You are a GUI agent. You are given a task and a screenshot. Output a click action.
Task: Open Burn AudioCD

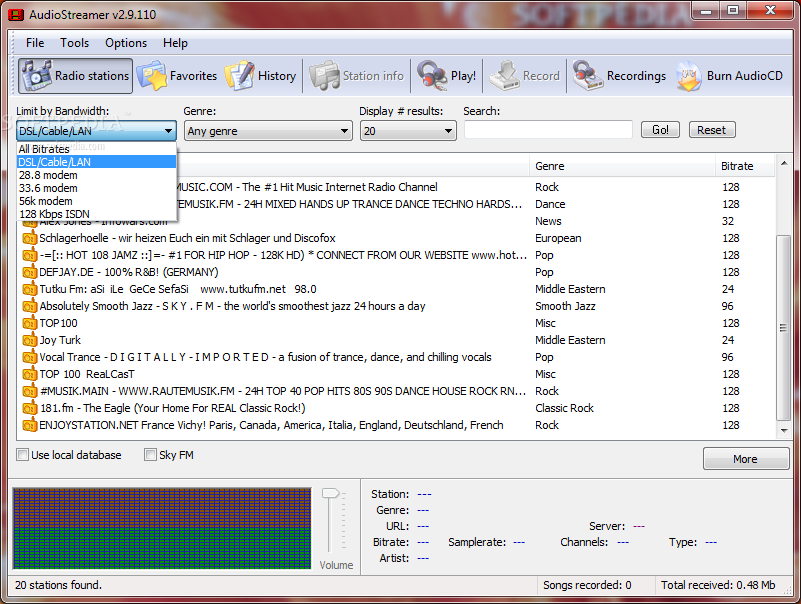tap(729, 76)
